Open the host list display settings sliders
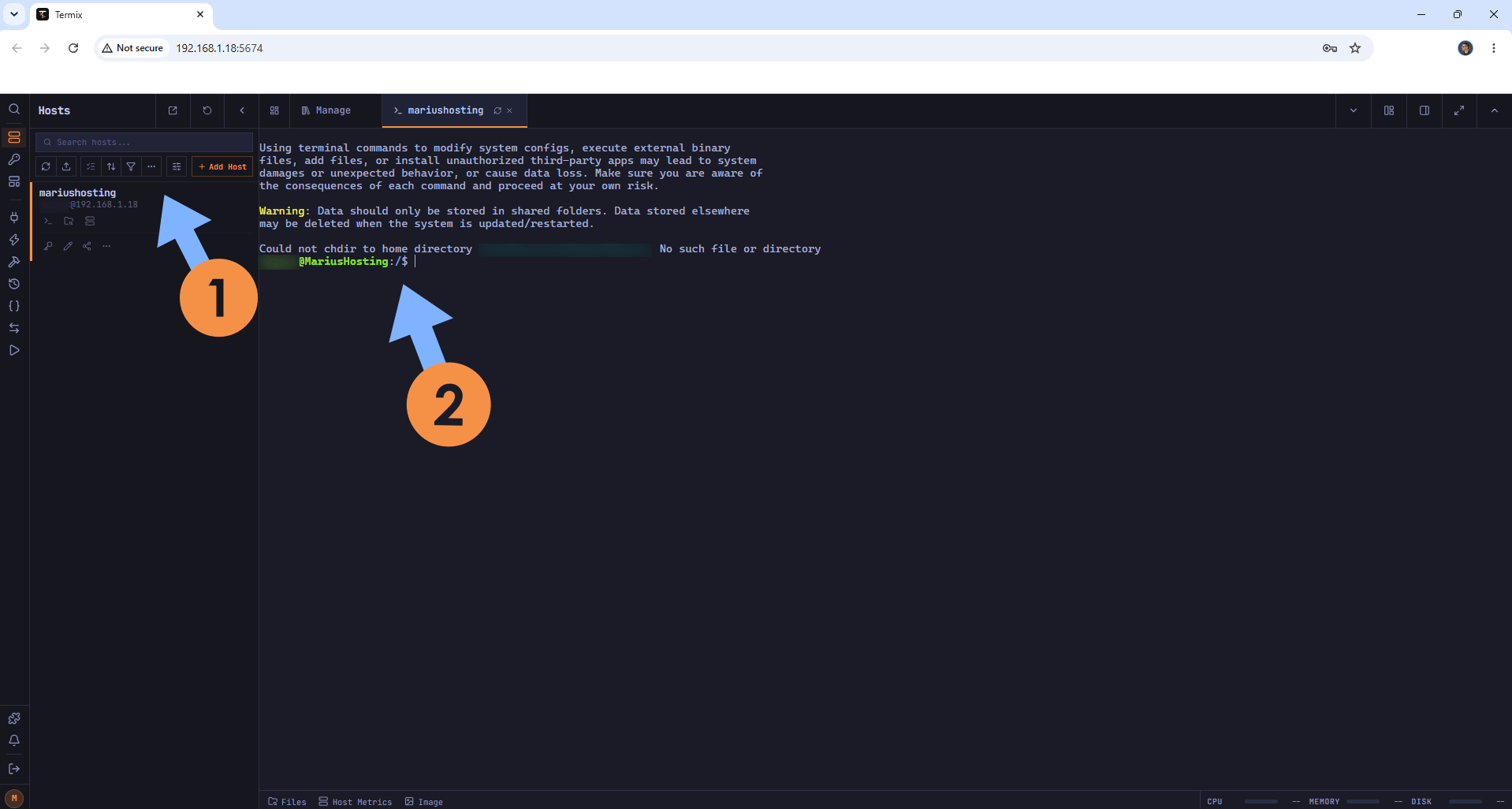Screen dimensions: 1512x809 pyautogui.click(x=177, y=166)
